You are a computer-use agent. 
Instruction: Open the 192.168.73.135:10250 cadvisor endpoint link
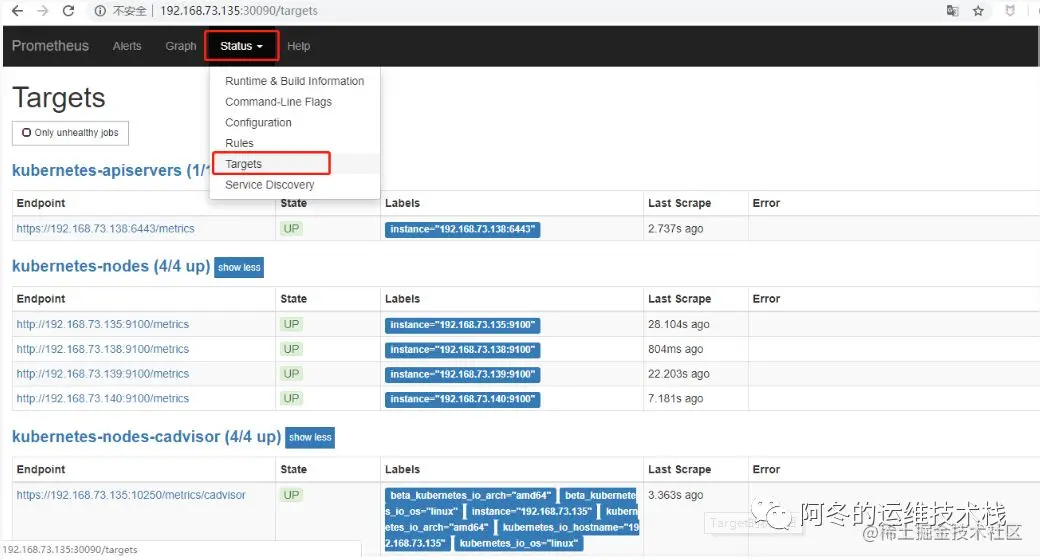pyautogui.click(x=131, y=495)
